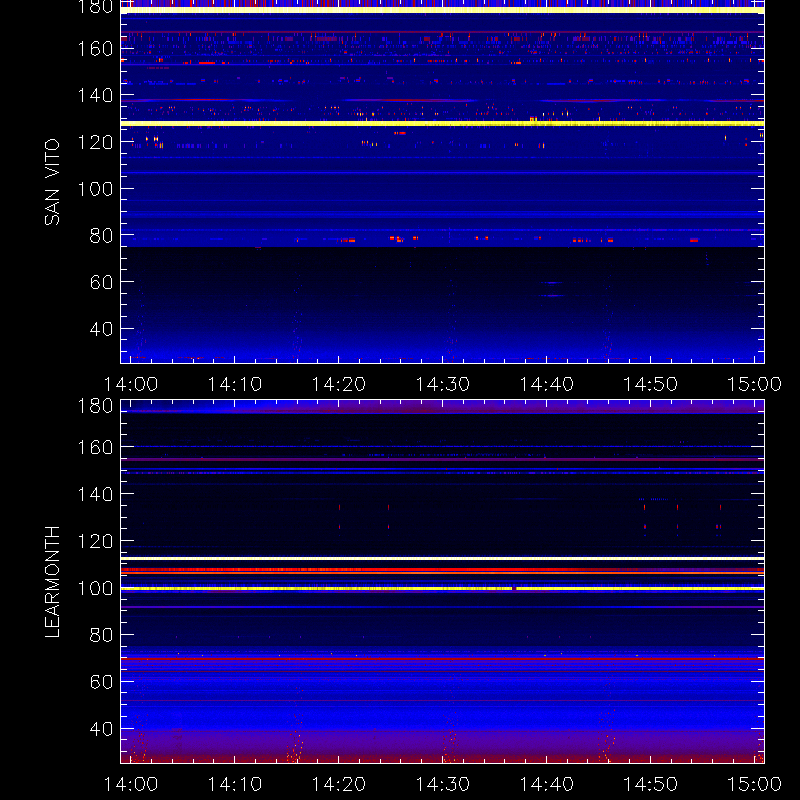Click the yellow band near 128 in San Vito plot

point(442,123)
